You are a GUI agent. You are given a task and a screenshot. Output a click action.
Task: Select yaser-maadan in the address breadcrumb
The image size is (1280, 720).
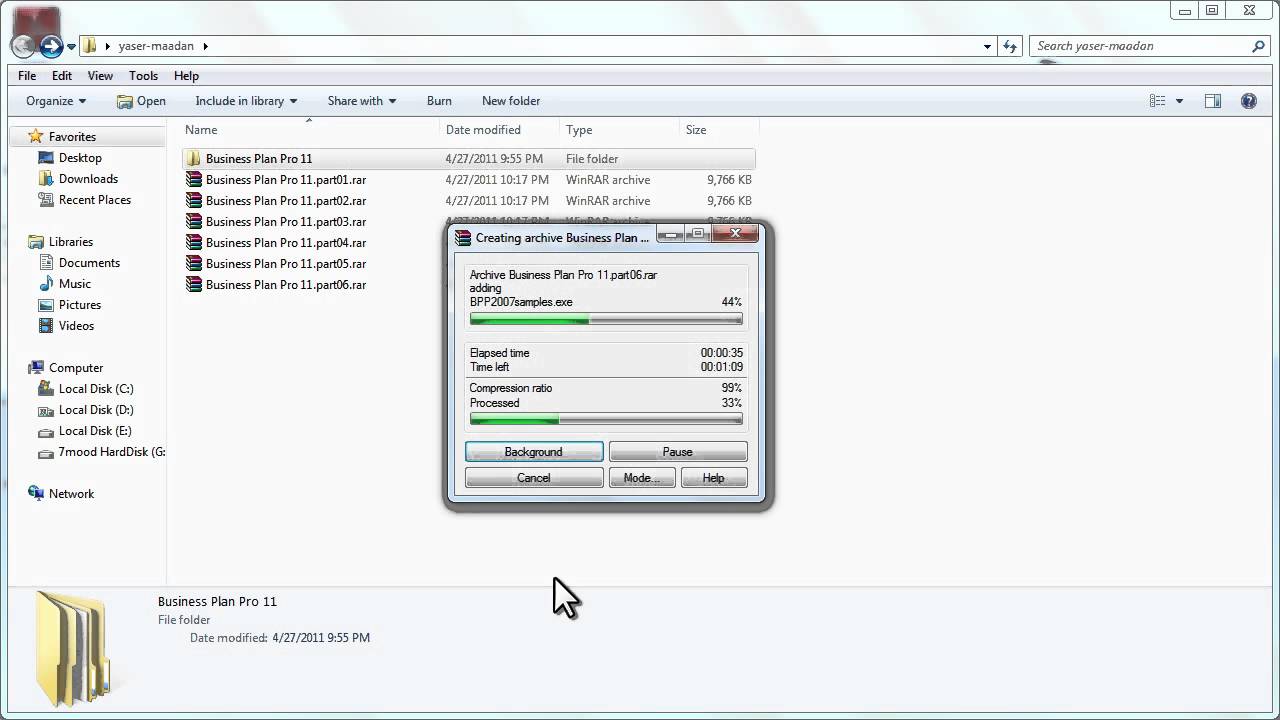pos(158,46)
